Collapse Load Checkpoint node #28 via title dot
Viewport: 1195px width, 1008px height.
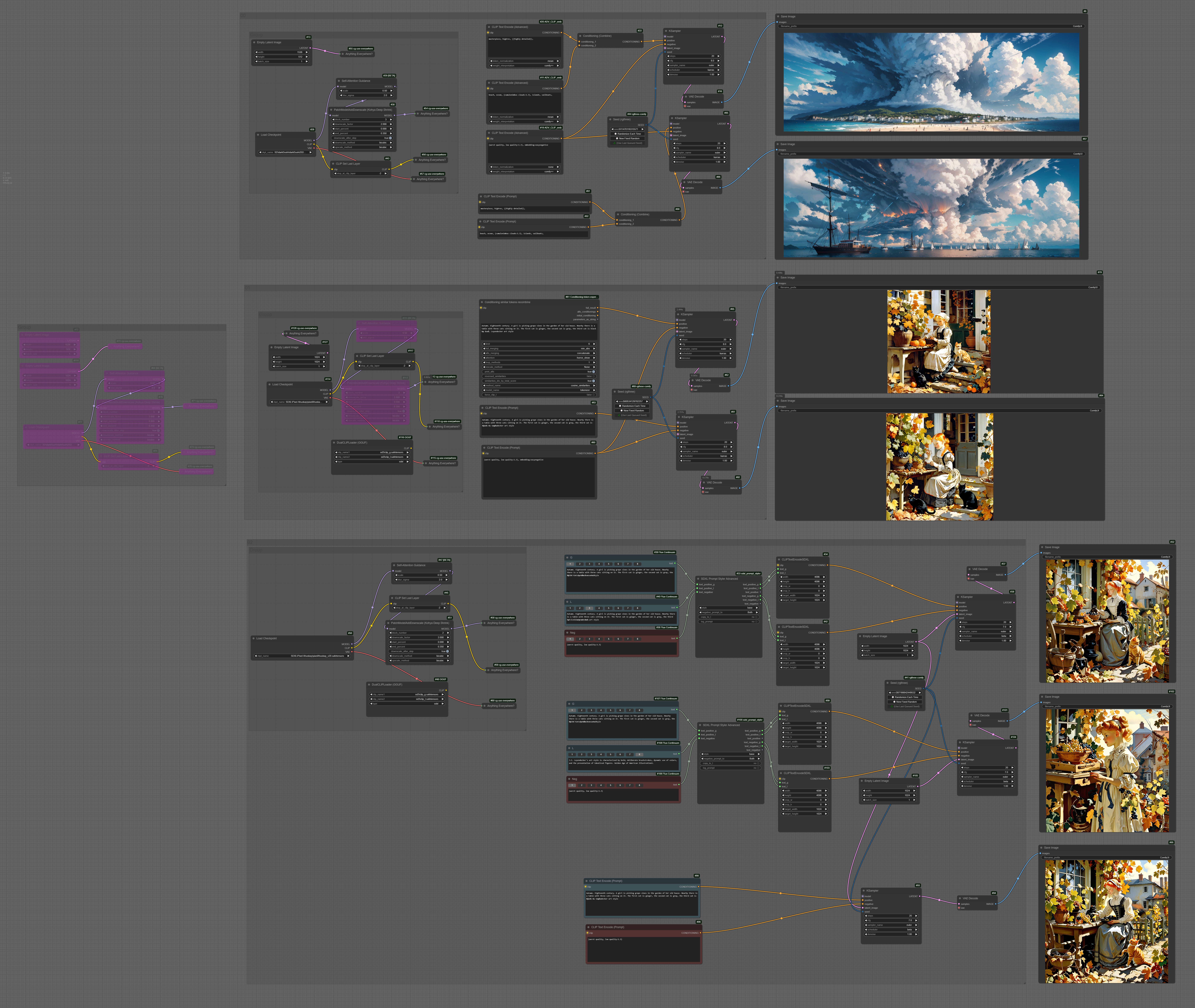258,135
